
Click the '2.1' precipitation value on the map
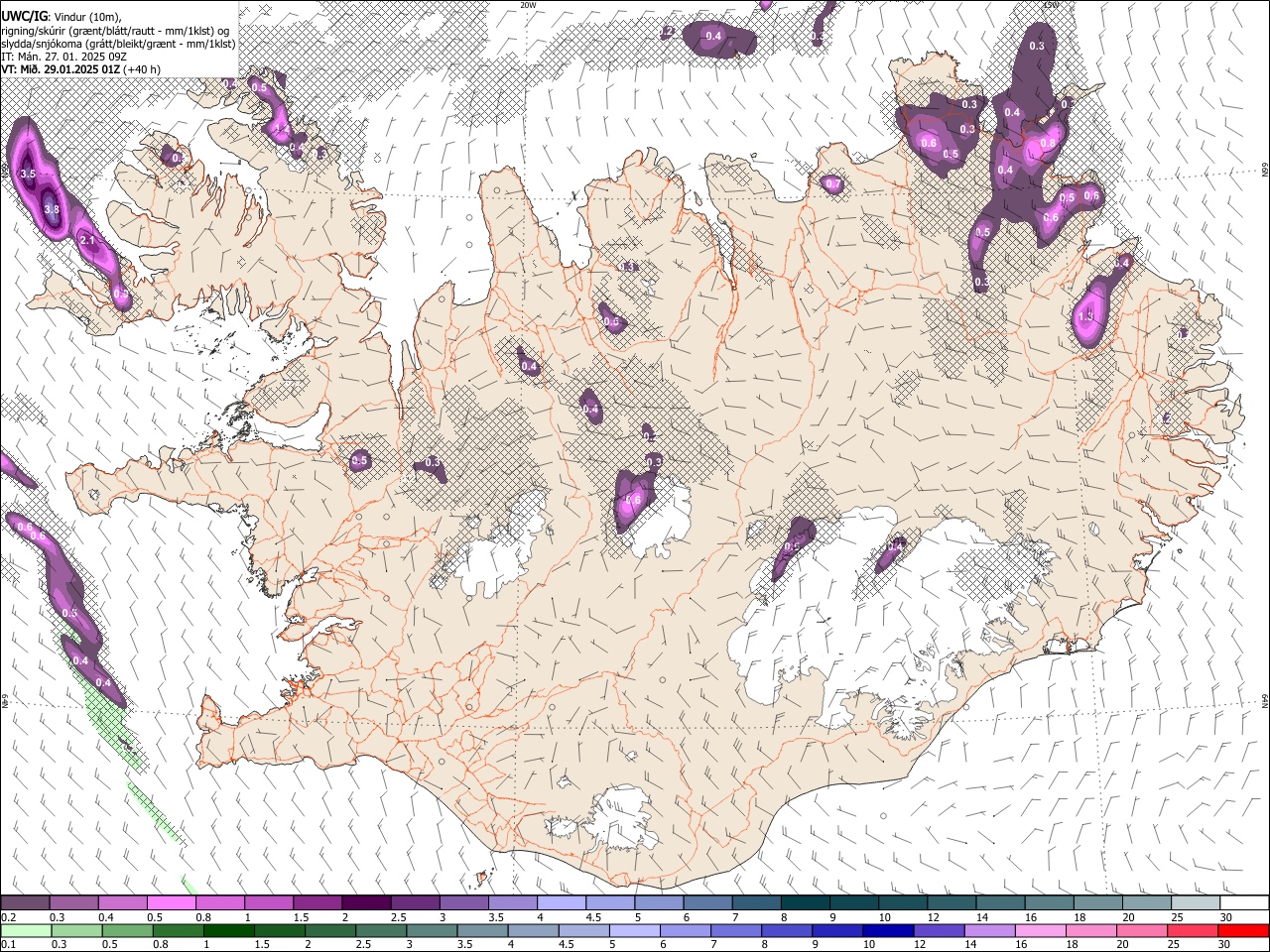click(86, 241)
